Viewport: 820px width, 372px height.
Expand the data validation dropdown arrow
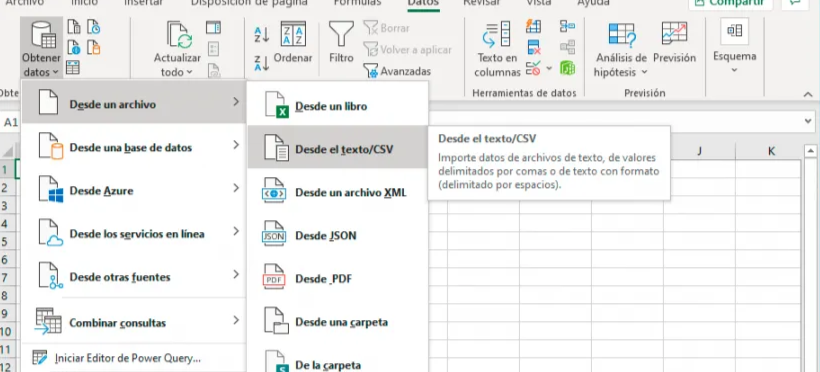(x=549, y=68)
